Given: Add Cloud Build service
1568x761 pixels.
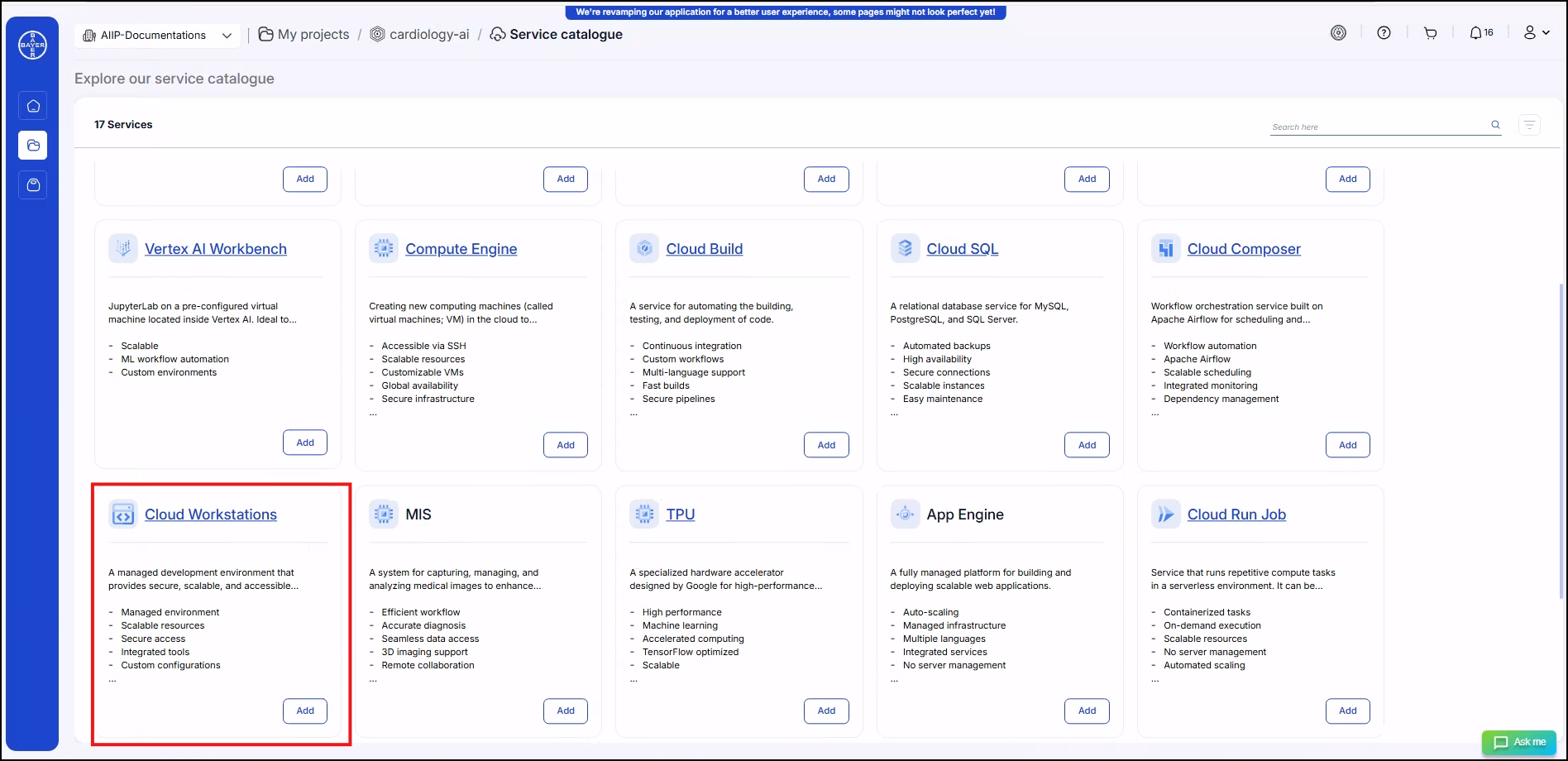Looking at the screenshot, I should (x=826, y=445).
